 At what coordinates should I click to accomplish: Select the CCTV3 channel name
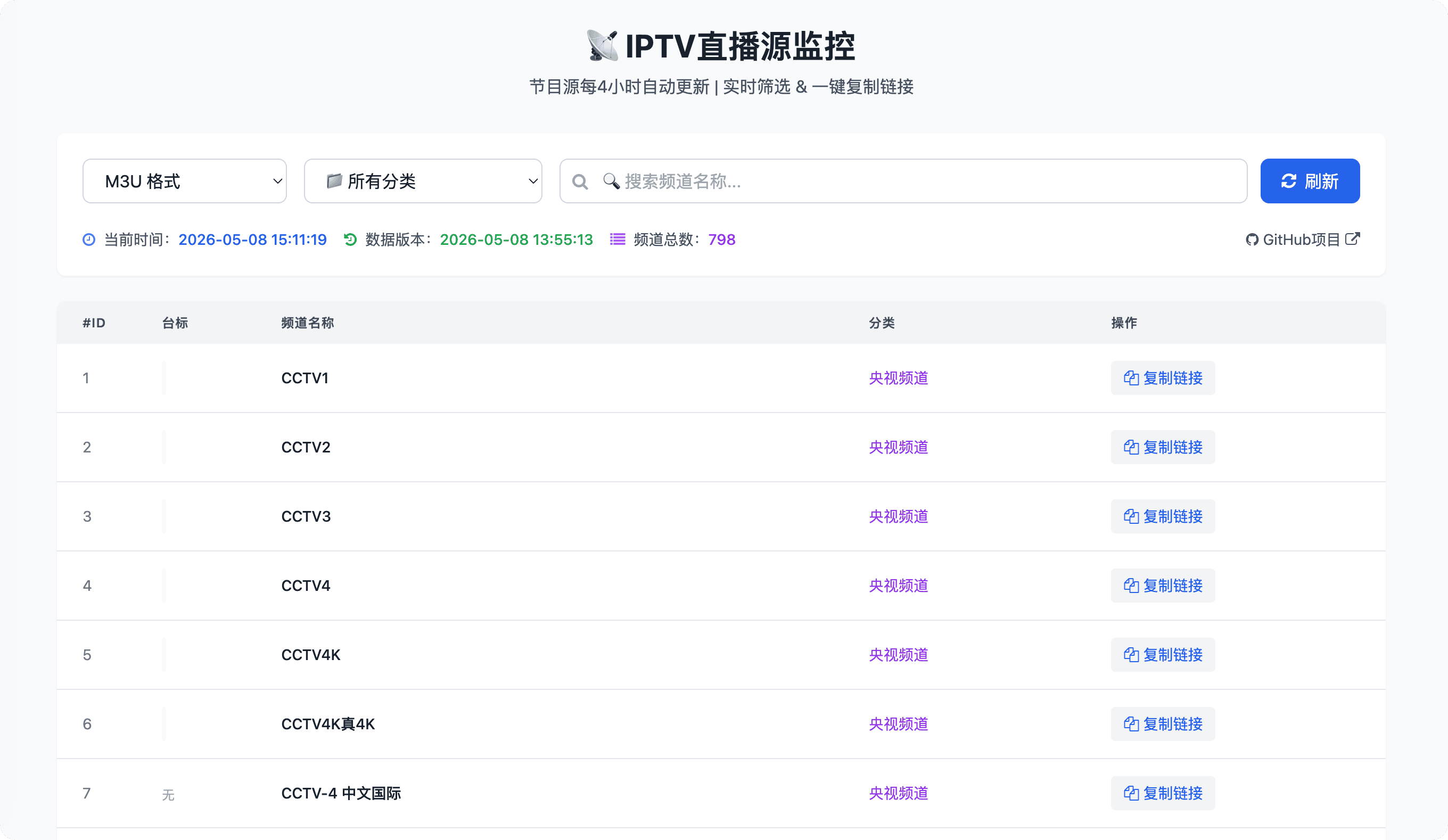pyautogui.click(x=306, y=516)
